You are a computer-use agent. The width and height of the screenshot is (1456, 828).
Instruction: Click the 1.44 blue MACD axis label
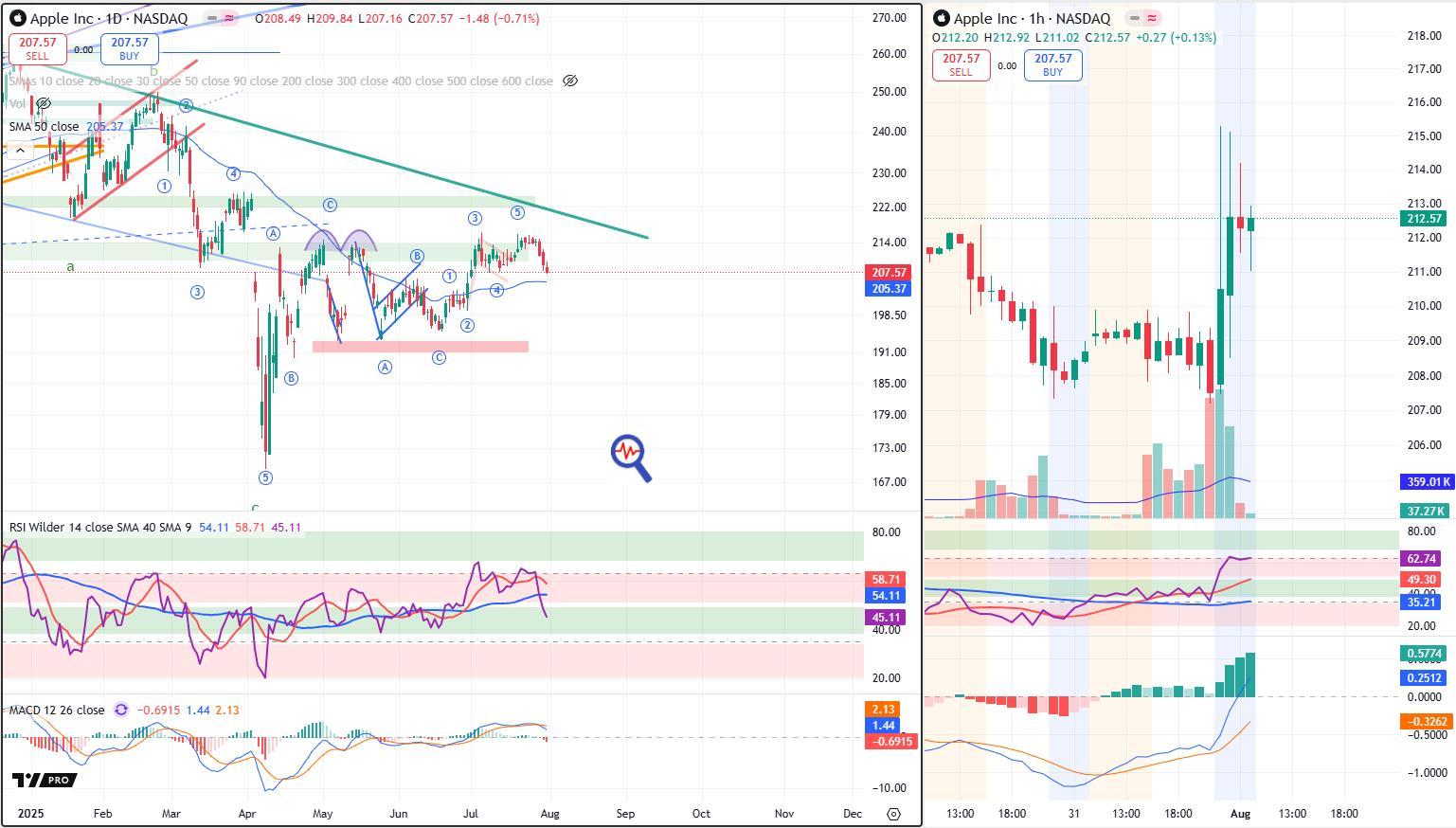[883, 725]
